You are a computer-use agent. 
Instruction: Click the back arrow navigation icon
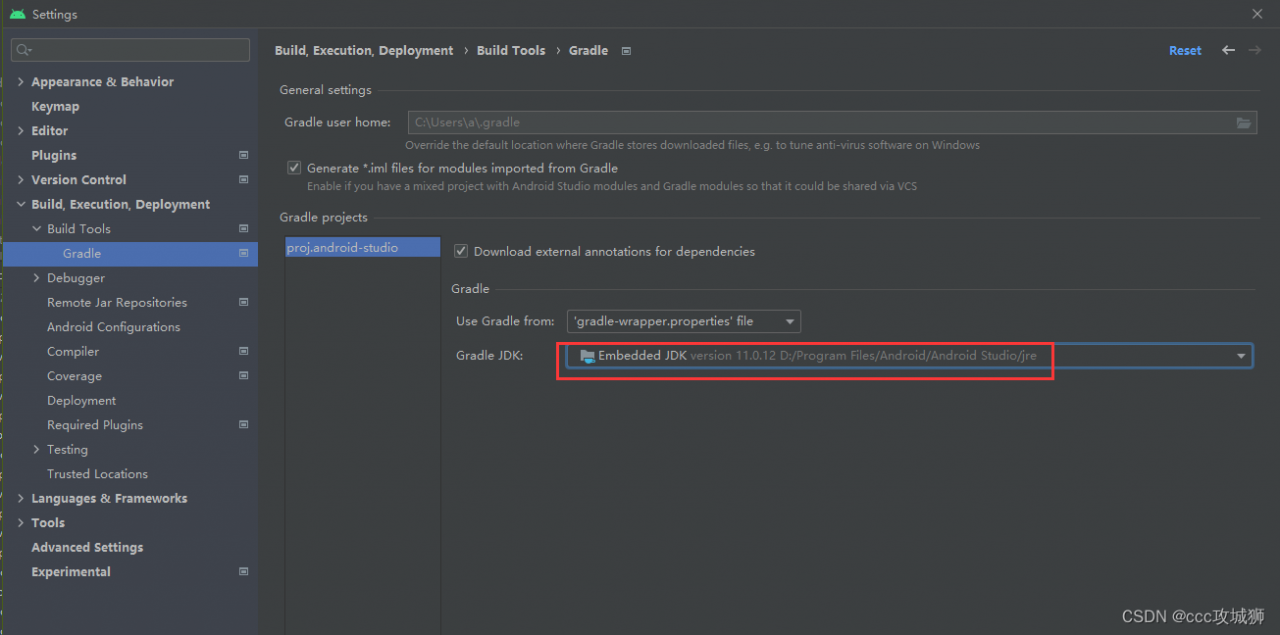[x=1228, y=50]
